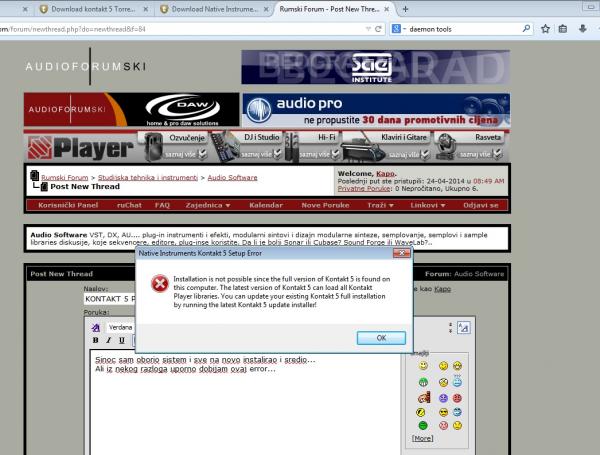The height and width of the screenshot is (455, 600).
Task: Open Studijska tehnika i instrumenti breadcrumb
Action: 148,178
